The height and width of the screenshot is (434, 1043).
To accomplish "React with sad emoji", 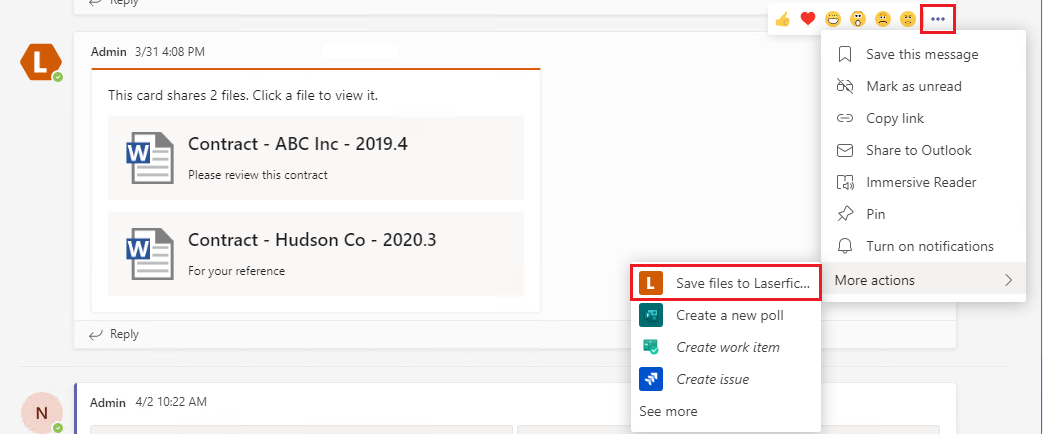I will coord(883,19).
